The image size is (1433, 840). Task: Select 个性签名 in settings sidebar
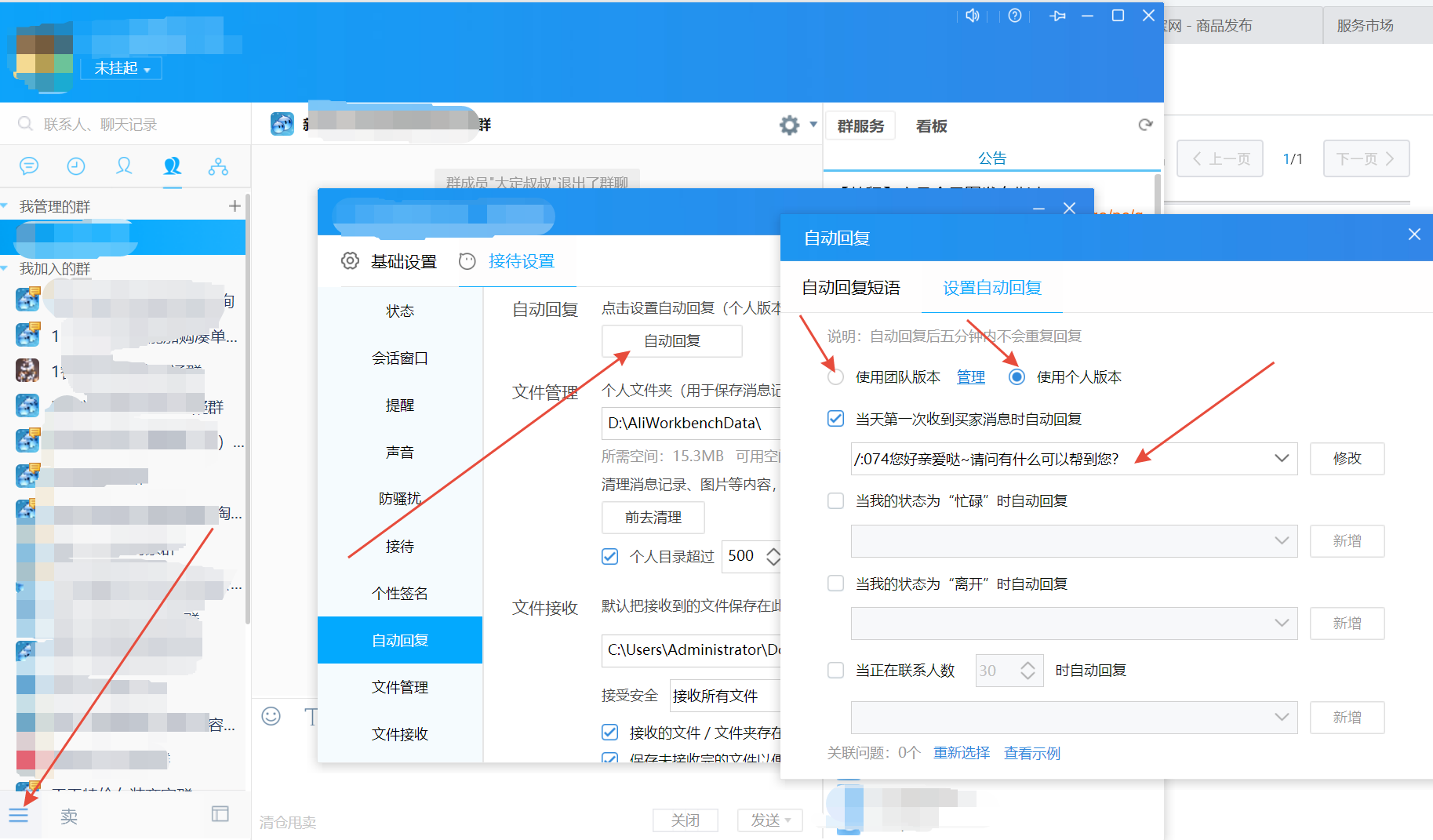[400, 593]
